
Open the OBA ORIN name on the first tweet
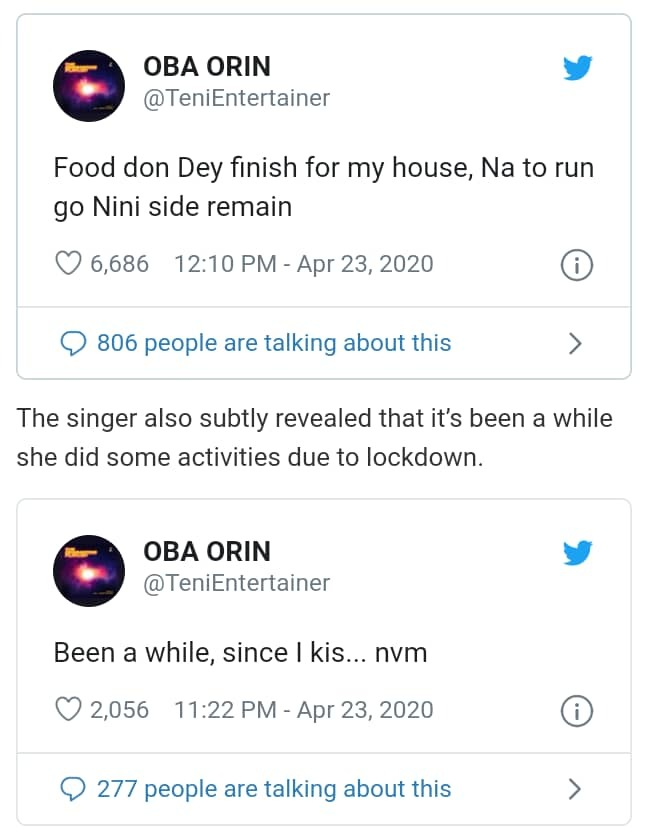coord(207,66)
